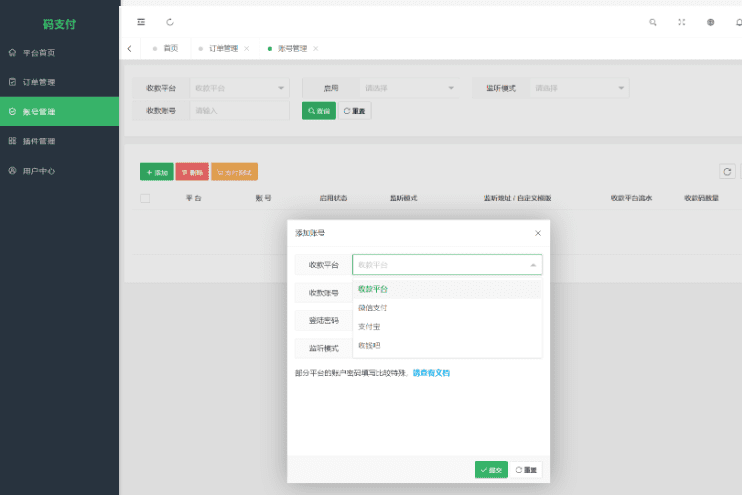Open the 启用 filter dropdown
The height and width of the screenshot is (495, 742).
click(409, 88)
